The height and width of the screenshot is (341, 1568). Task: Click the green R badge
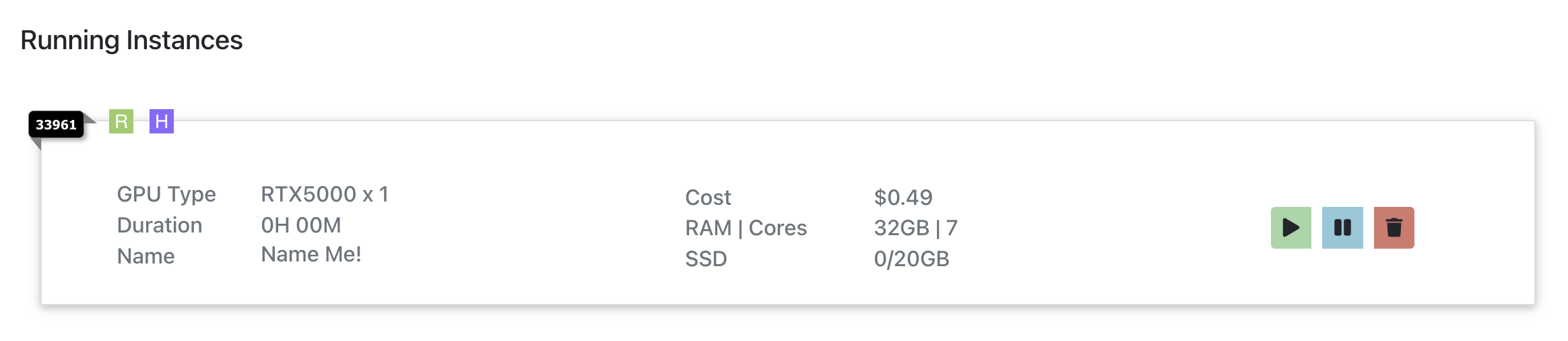click(121, 121)
